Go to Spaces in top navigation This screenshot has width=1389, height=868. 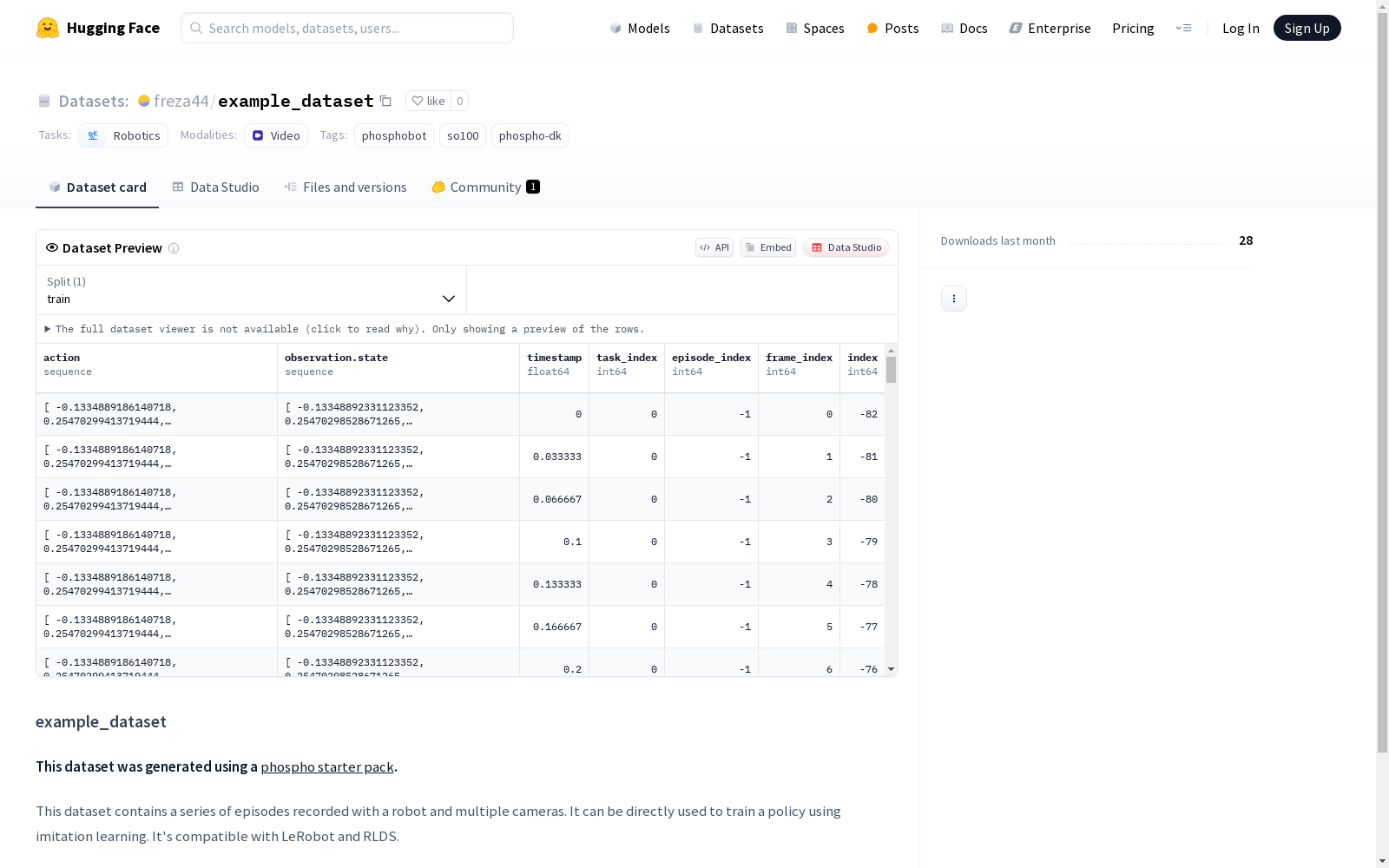(x=815, y=28)
